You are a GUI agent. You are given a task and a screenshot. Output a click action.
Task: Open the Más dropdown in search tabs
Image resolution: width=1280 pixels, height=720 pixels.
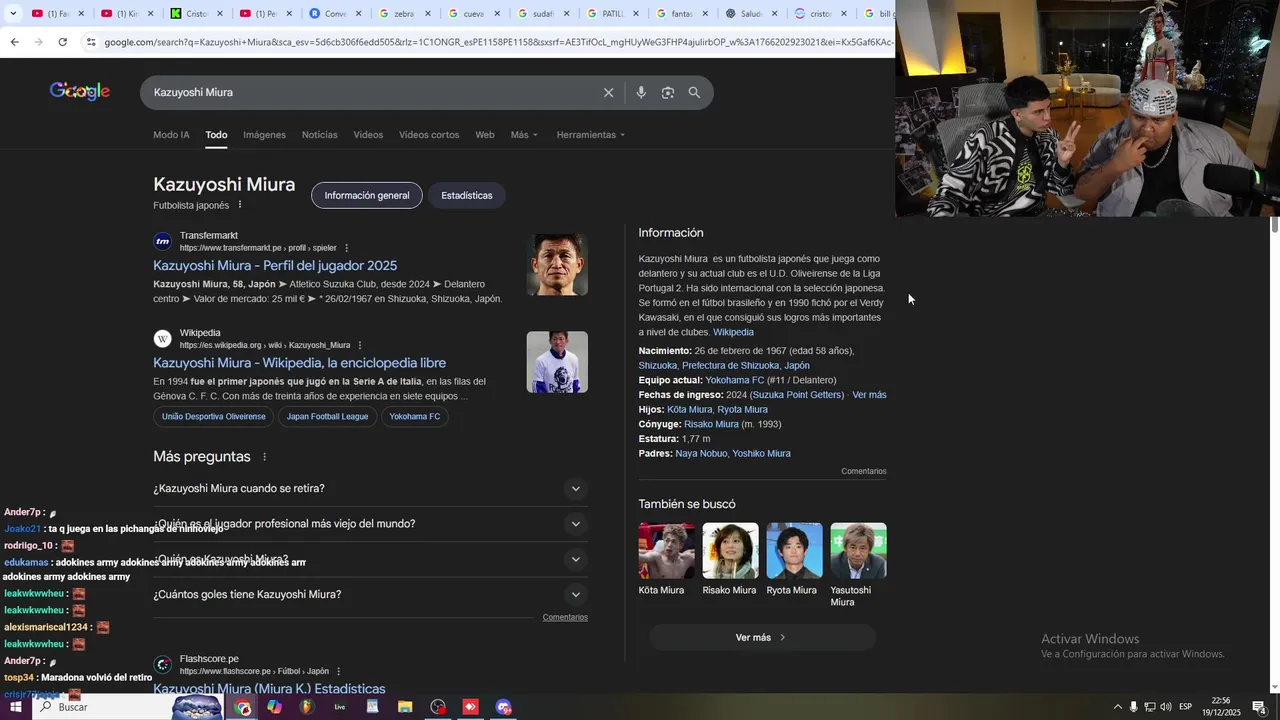point(524,135)
